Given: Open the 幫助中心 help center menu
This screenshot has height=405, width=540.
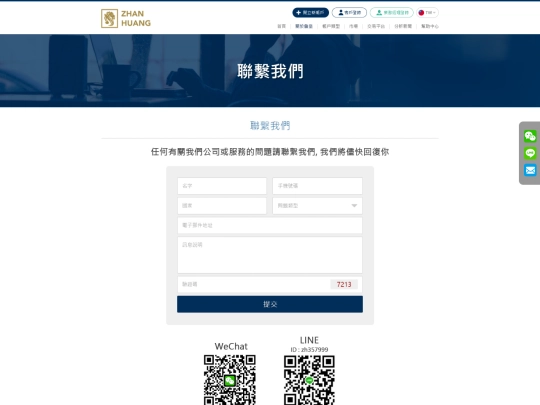Looking at the screenshot, I should pyautogui.click(x=430, y=26).
